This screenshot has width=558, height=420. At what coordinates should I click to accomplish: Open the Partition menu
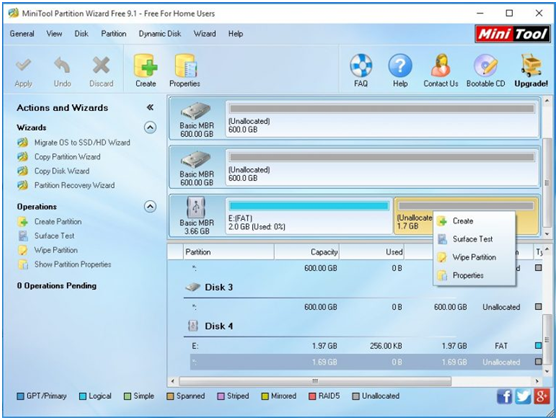coord(114,34)
